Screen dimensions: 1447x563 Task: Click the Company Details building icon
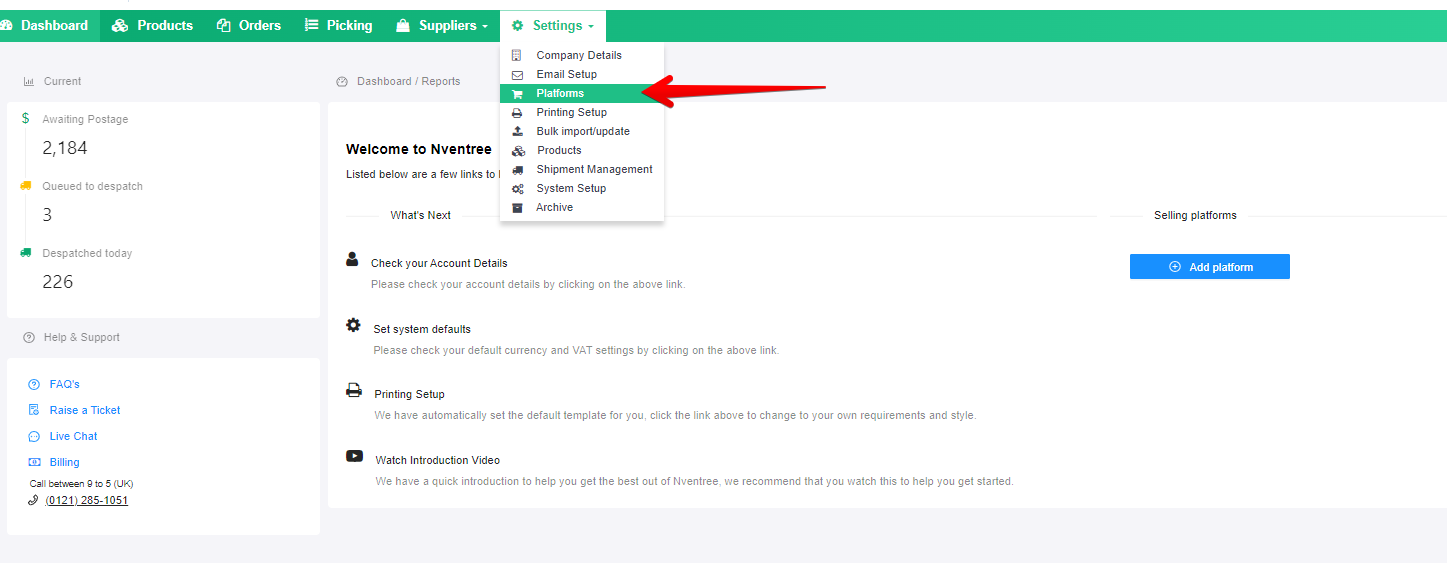coord(517,55)
